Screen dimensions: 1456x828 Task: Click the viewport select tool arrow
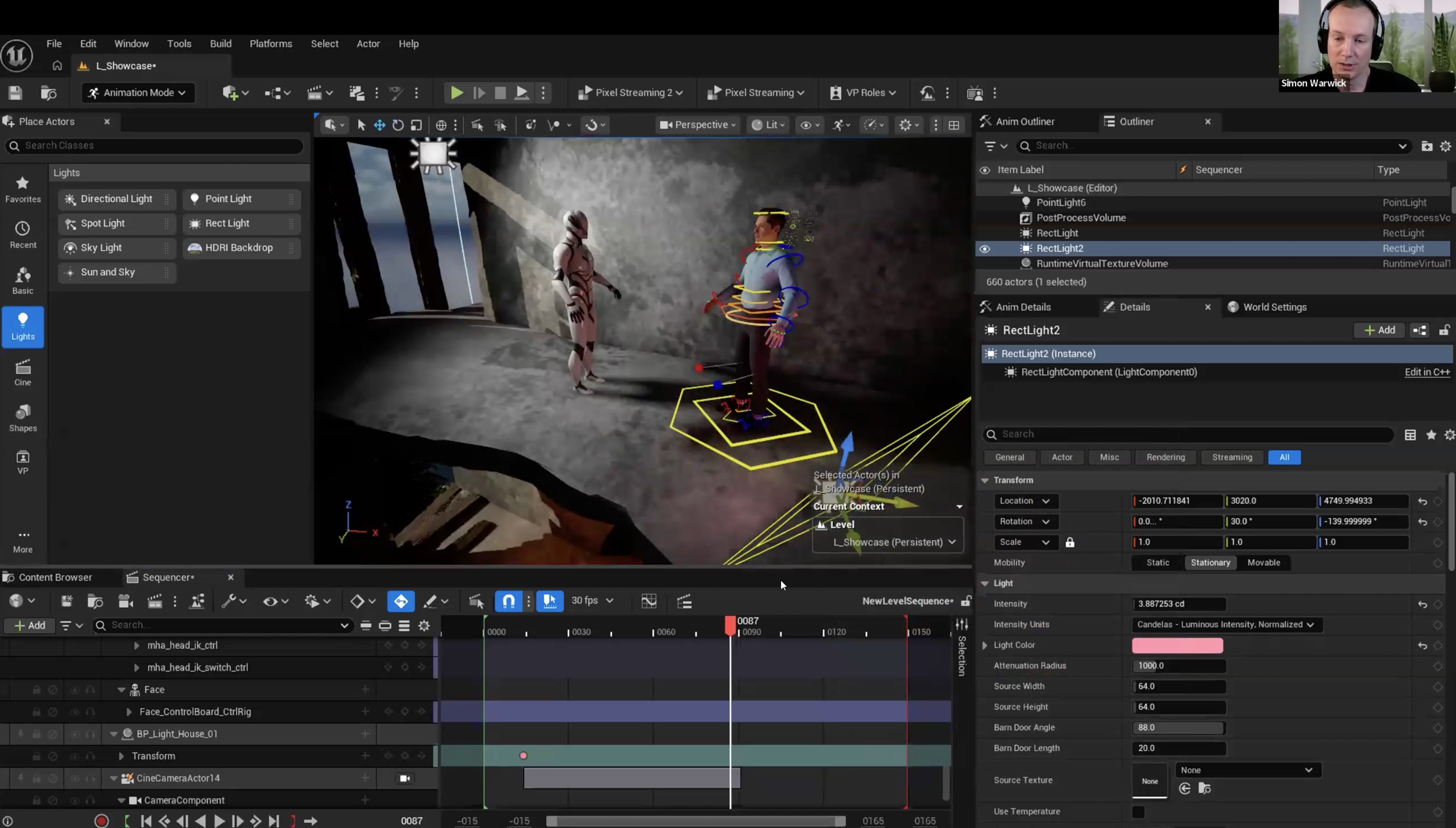pyautogui.click(x=361, y=125)
